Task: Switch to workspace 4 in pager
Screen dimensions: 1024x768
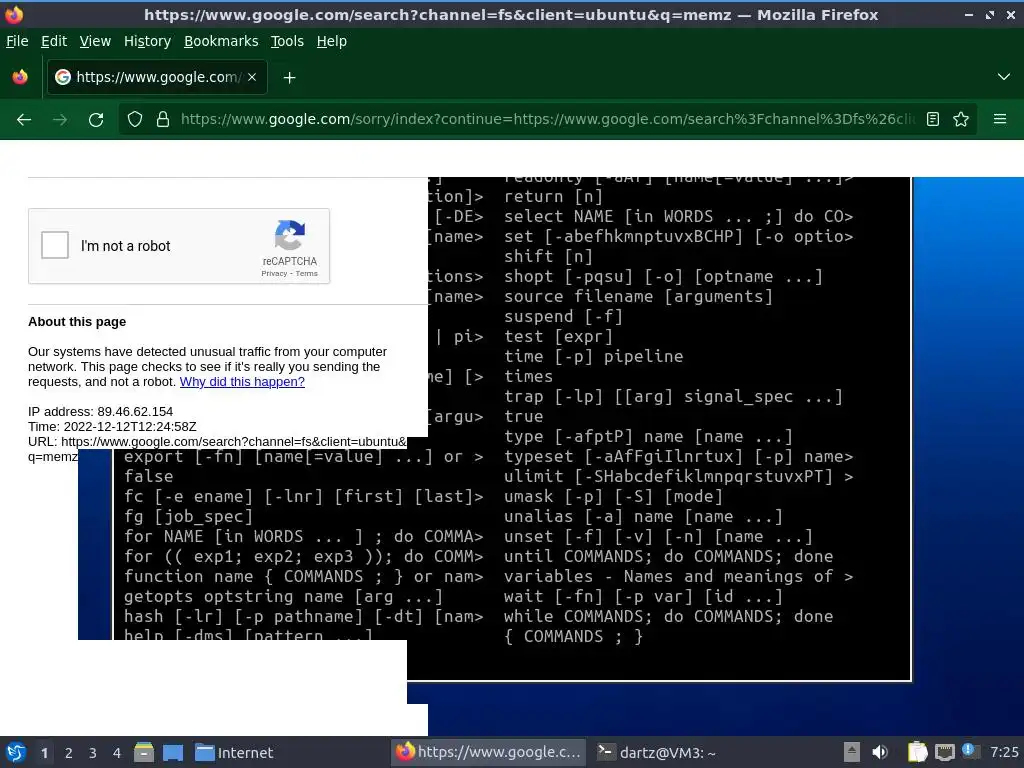Action: (117, 753)
